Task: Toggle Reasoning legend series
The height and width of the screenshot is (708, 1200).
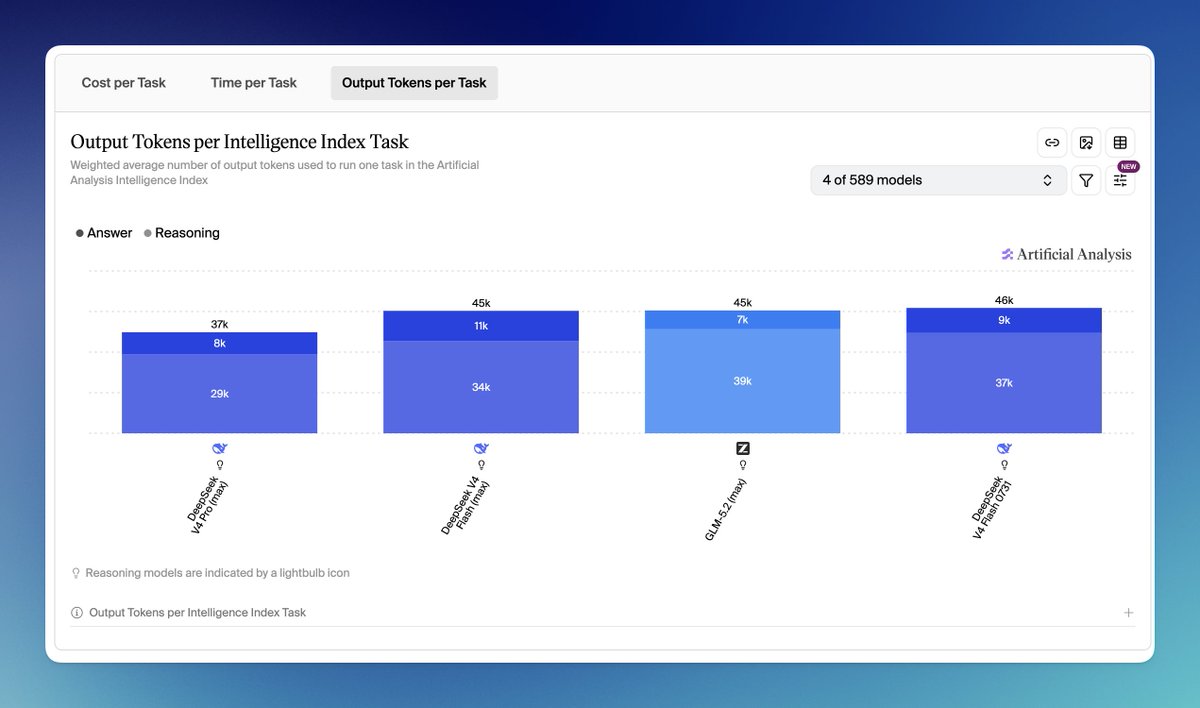Action: (182, 233)
